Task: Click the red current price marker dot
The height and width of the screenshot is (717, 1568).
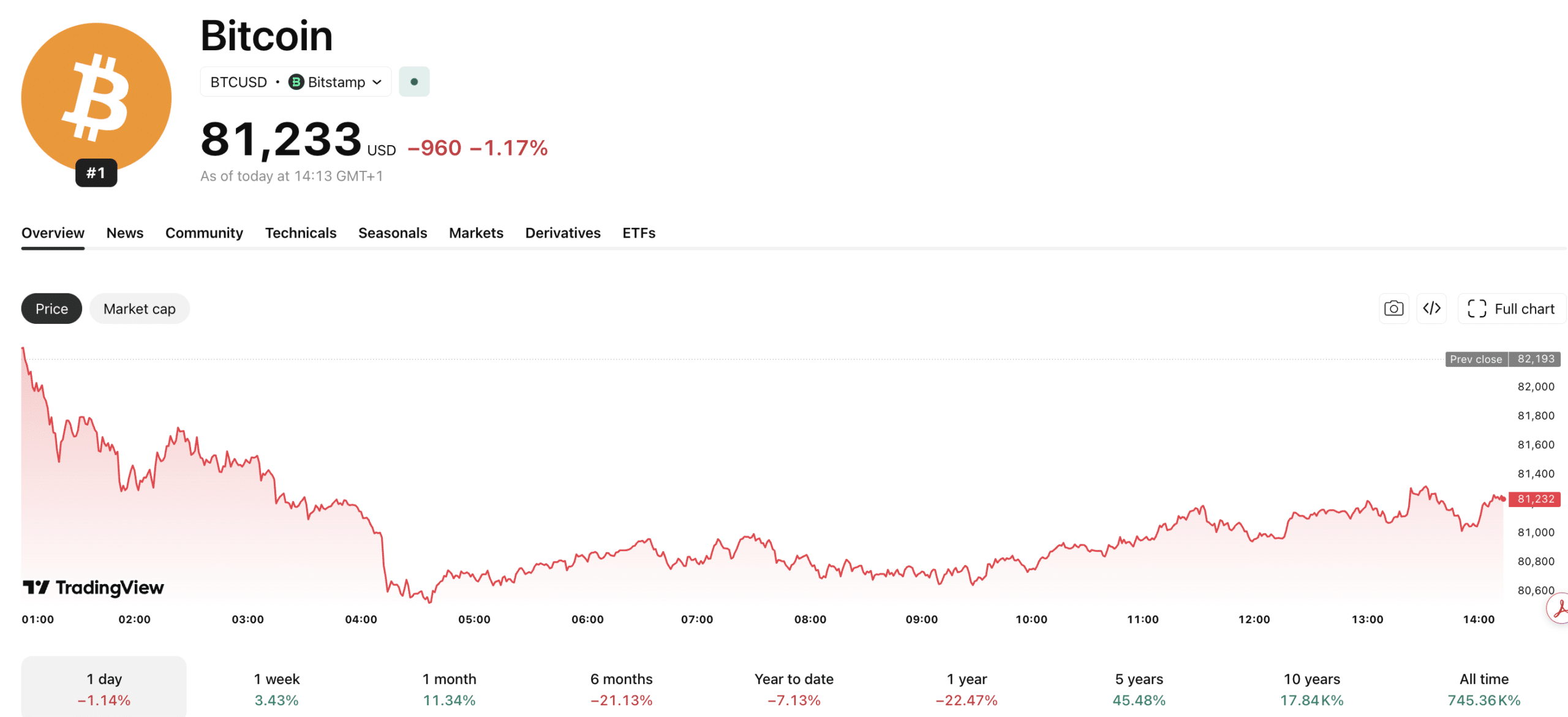Action: pyautogui.click(x=1502, y=499)
